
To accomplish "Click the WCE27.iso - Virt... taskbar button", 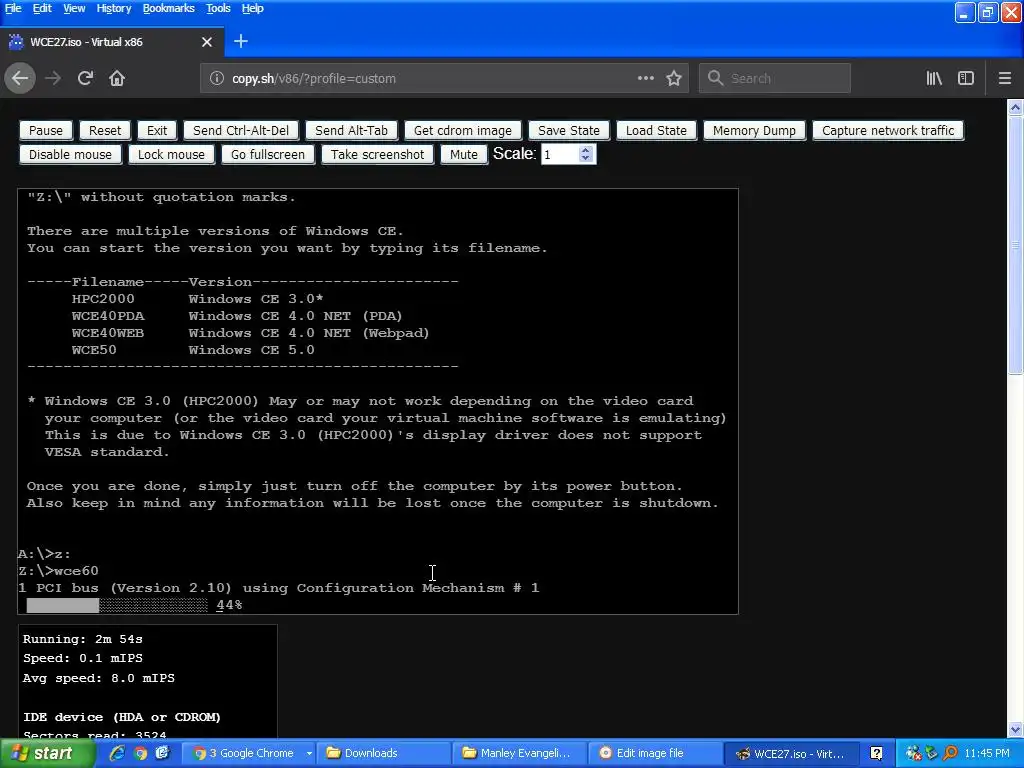I will [792, 753].
